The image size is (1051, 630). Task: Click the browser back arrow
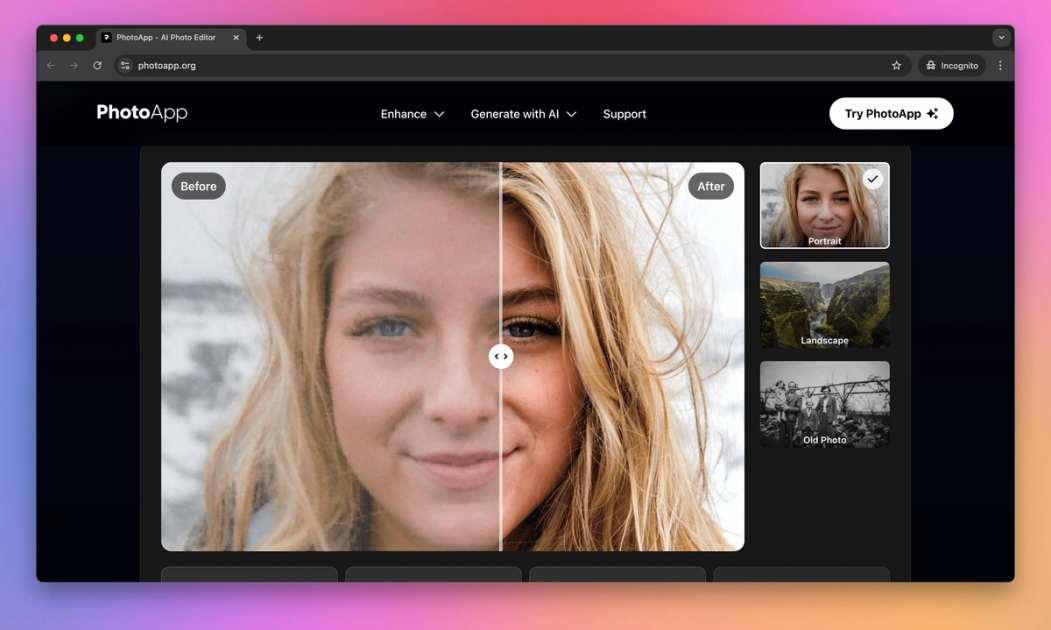(x=49, y=65)
